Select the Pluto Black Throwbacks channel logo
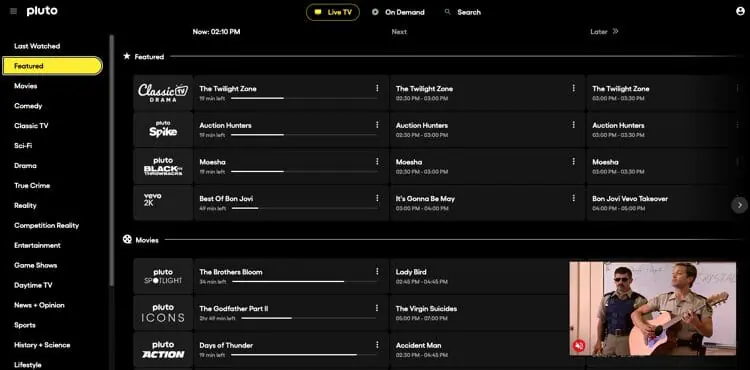This screenshot has height=370, width=750. point(163,166)
